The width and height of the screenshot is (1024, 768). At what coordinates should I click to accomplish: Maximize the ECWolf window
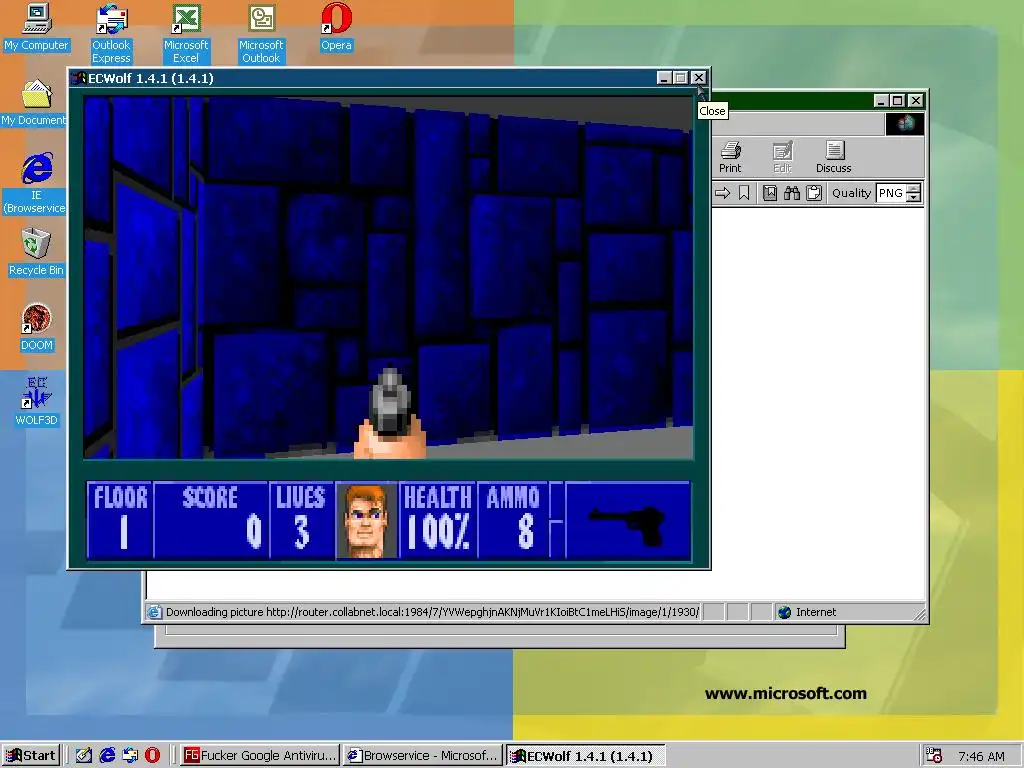pyautogui.click(x=680, y=78)
